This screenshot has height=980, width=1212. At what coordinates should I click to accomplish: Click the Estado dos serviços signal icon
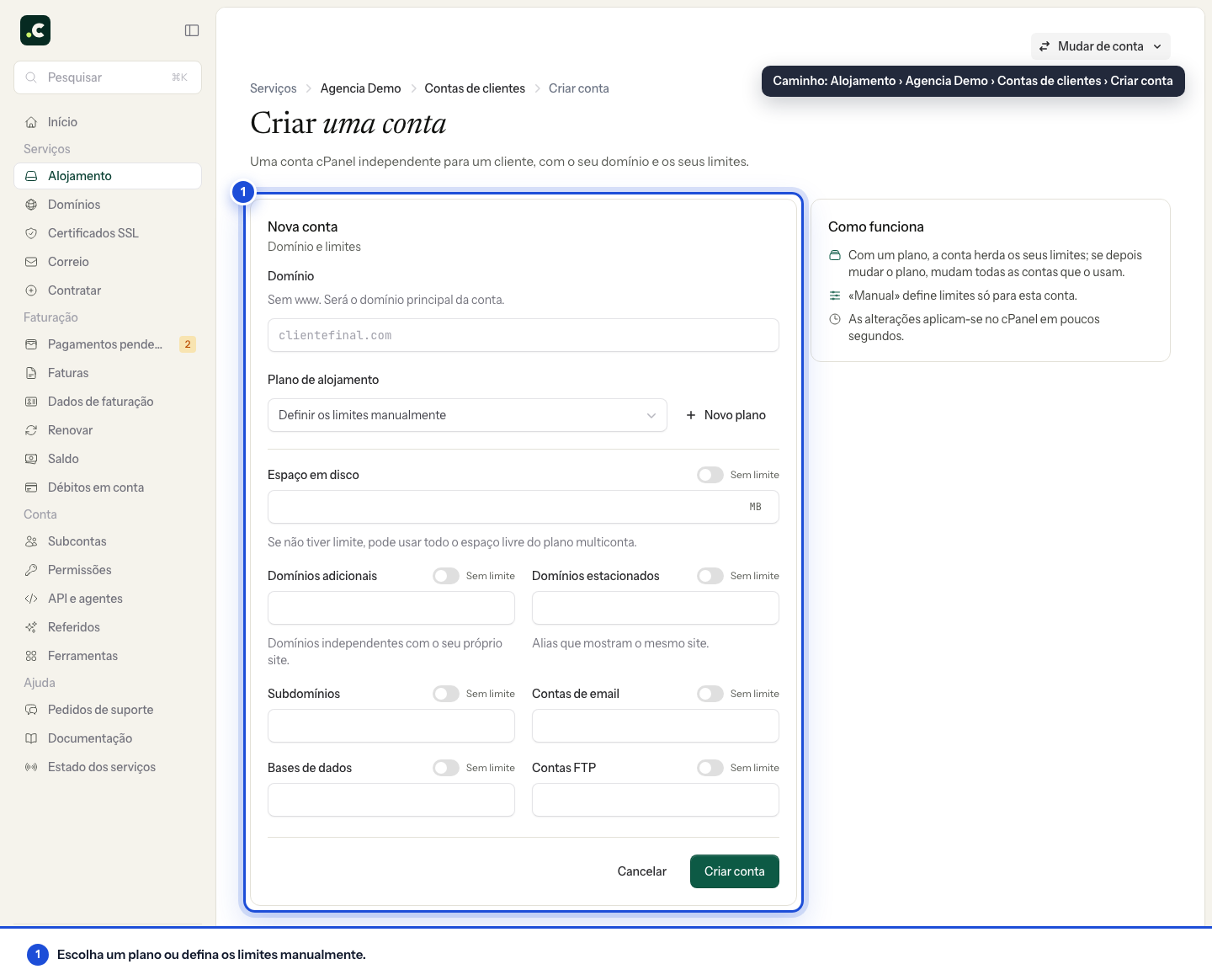pyautogui.click(x=31, y=767)
